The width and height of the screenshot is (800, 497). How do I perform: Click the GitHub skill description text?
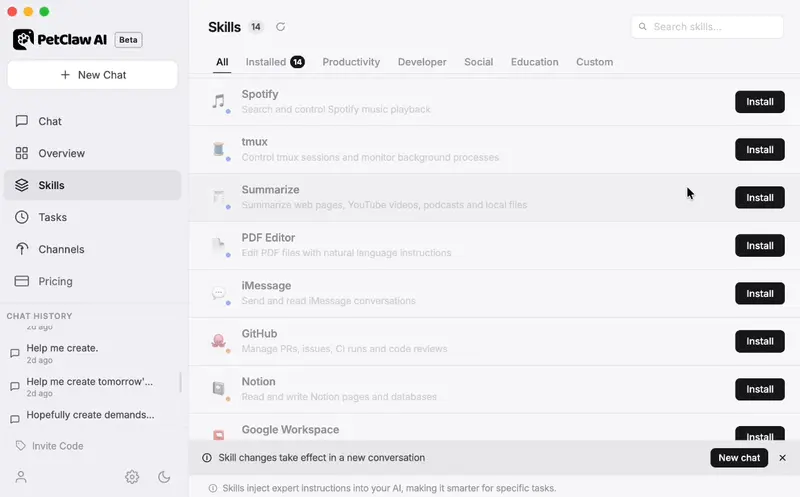344,349
